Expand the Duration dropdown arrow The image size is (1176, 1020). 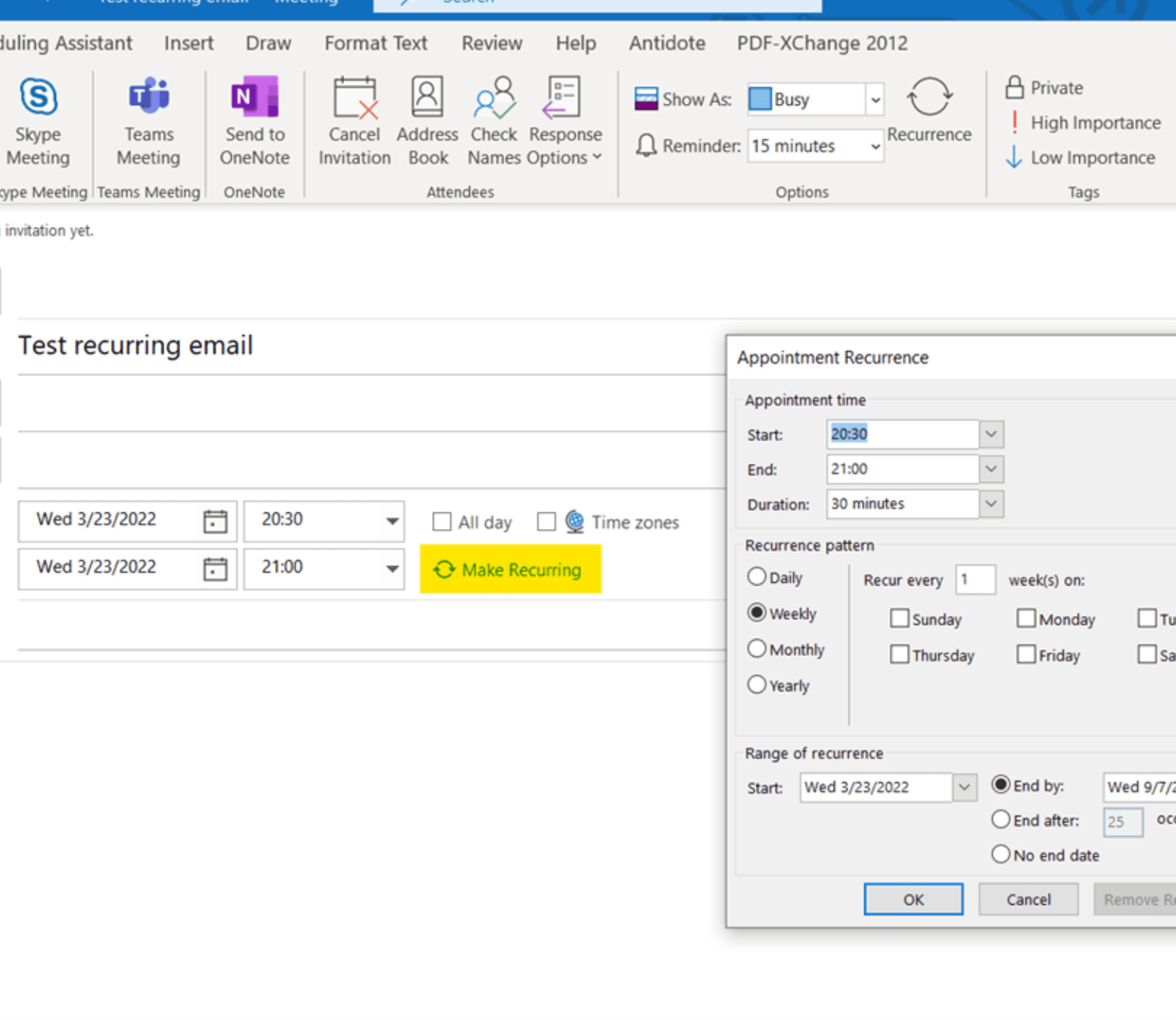pos(991,504)
